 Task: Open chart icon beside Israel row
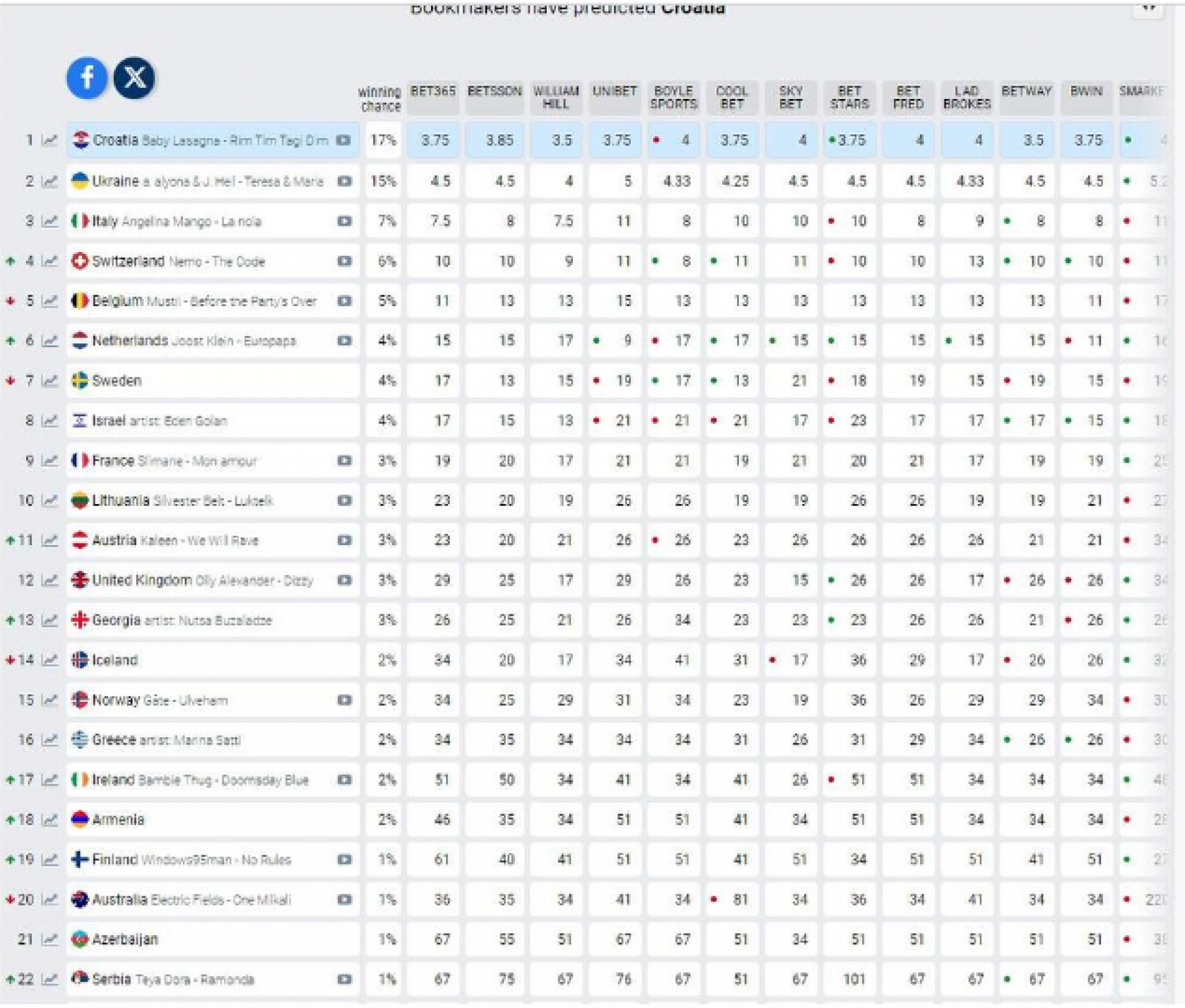[50, 421]
